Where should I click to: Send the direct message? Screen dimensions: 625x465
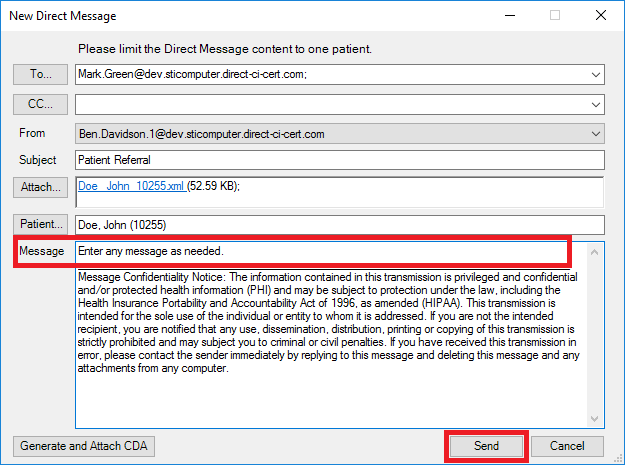pos(486,446)
